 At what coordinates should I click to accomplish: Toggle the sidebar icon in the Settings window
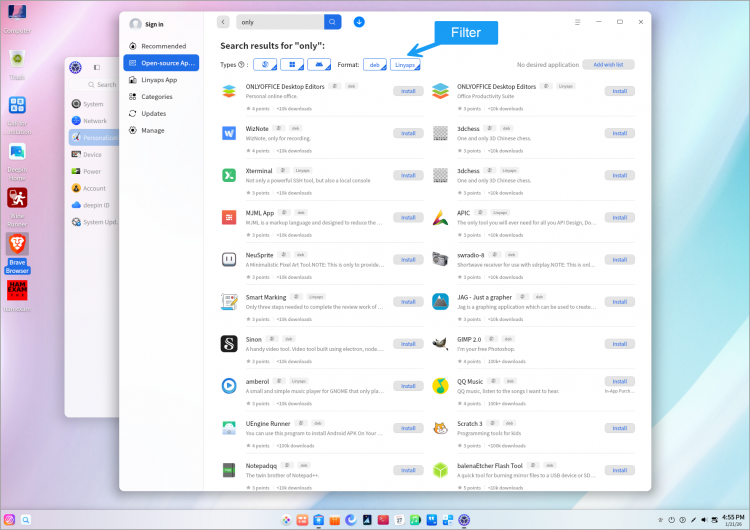click(x=97, y=67)
